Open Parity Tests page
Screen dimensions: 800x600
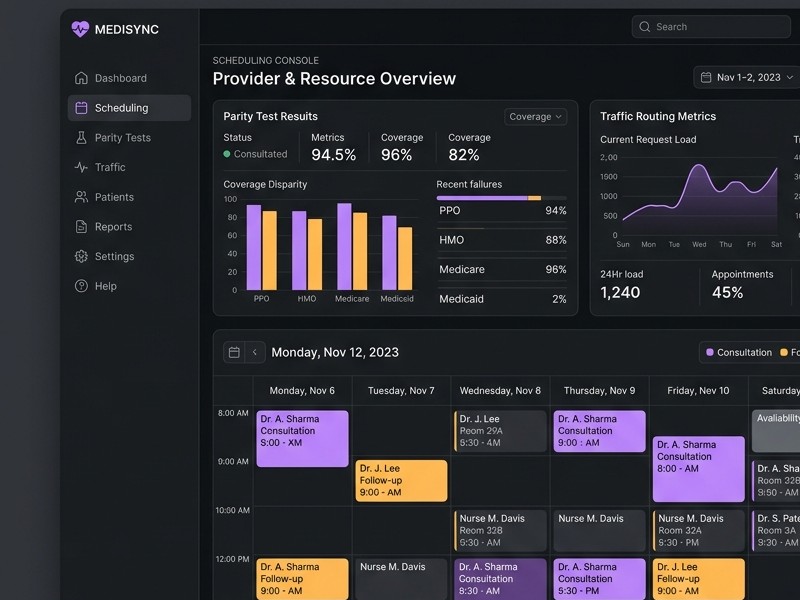tap(130, 137)
